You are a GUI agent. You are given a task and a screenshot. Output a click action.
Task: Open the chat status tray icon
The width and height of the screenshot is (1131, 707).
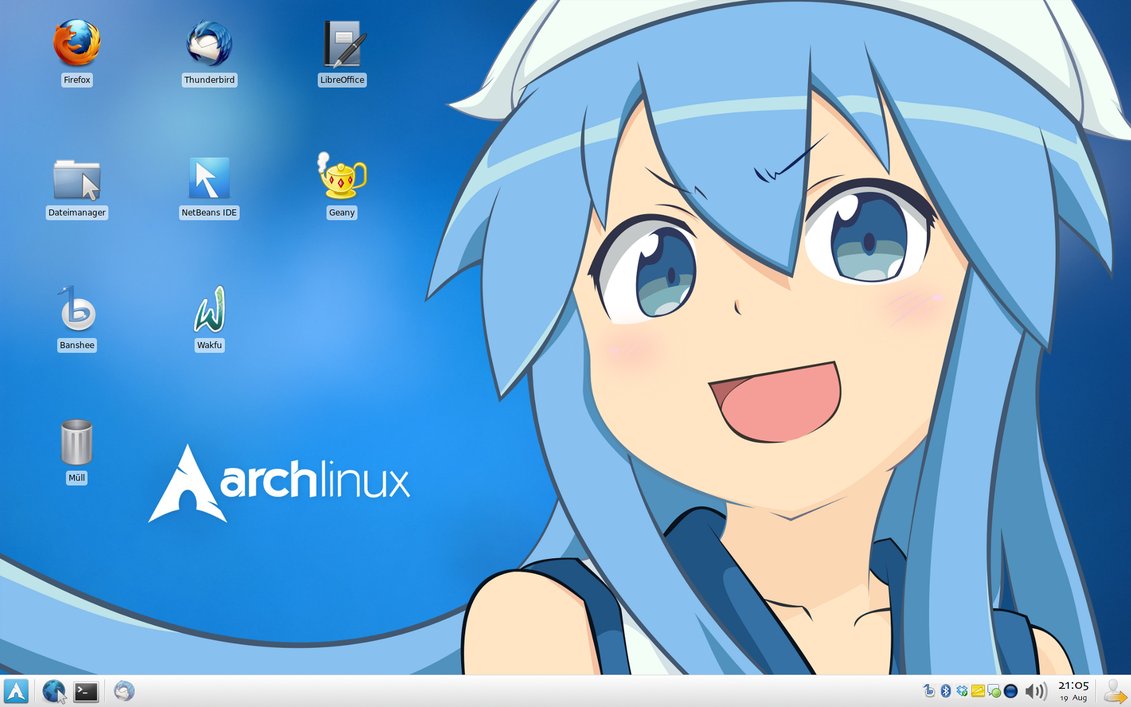coord(994,691)
